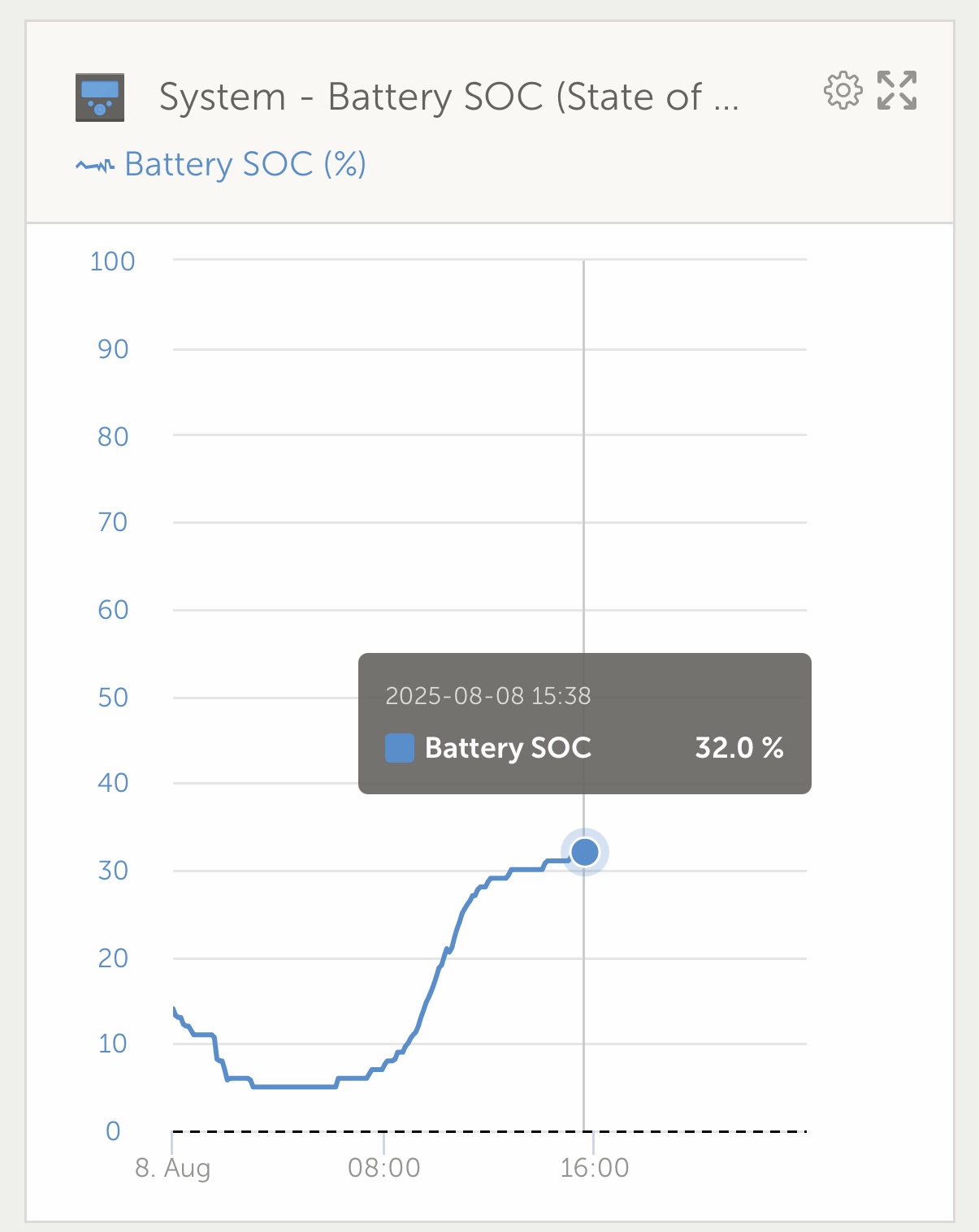Toggle the Battery SOC (%) legend series

245,165
